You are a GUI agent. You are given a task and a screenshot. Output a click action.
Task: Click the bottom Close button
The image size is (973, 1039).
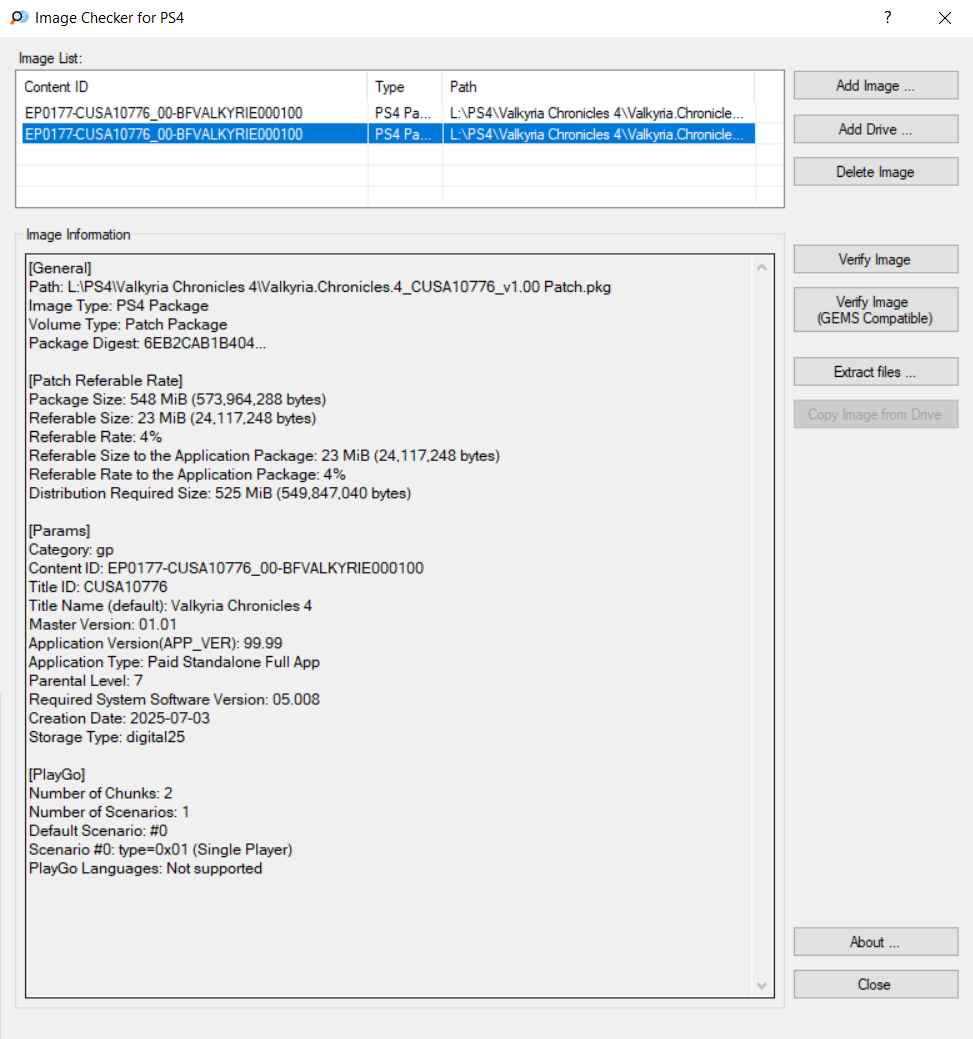(876, 984)
